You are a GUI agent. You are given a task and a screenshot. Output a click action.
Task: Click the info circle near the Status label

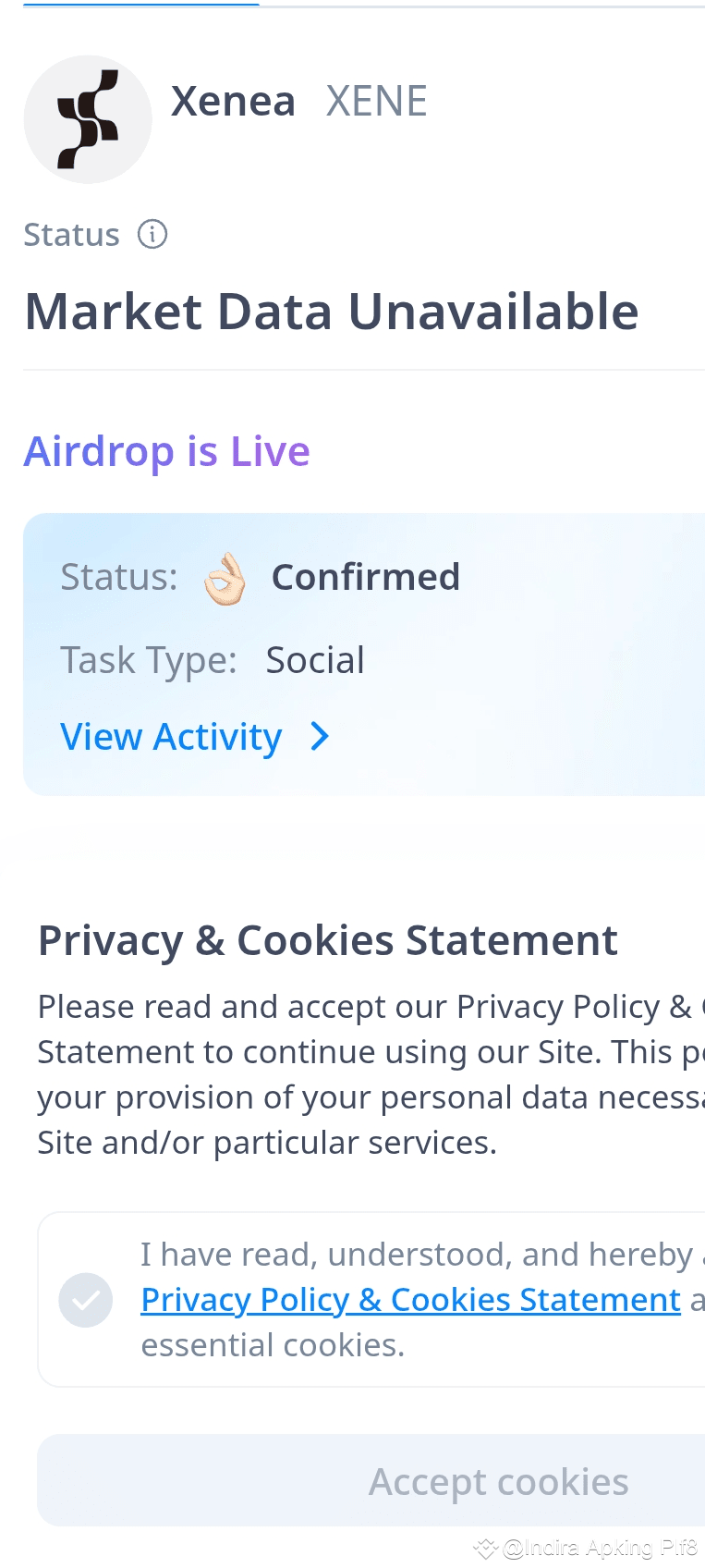click(154, 234)
